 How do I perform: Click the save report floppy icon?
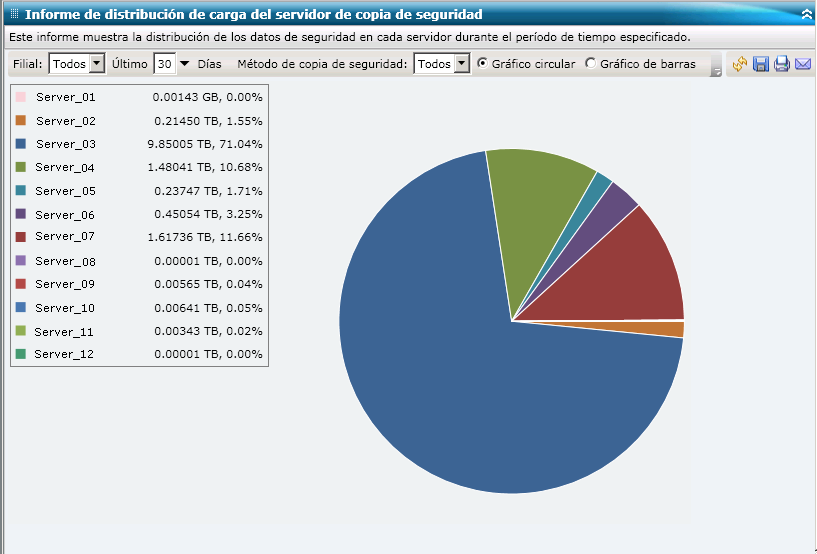[x=761, y=64]
